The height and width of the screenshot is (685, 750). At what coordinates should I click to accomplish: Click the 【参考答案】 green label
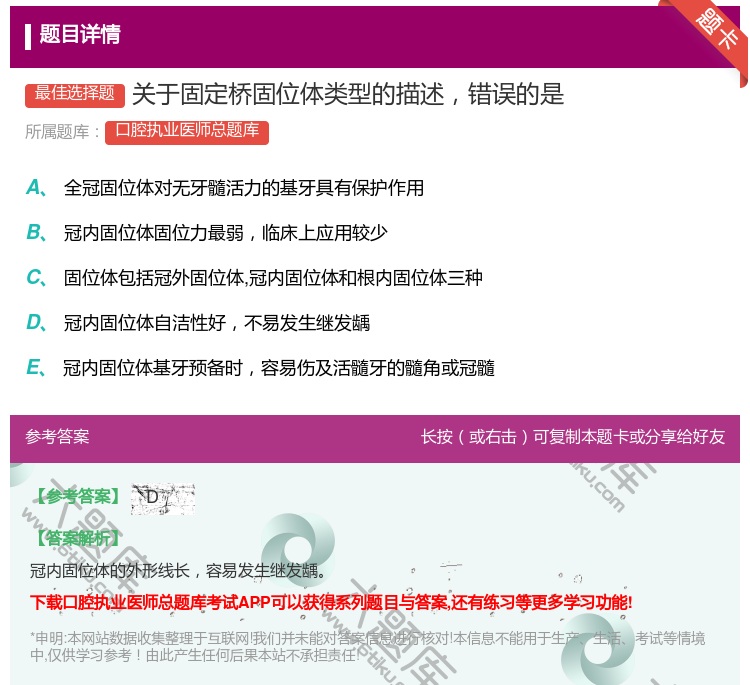78,497
